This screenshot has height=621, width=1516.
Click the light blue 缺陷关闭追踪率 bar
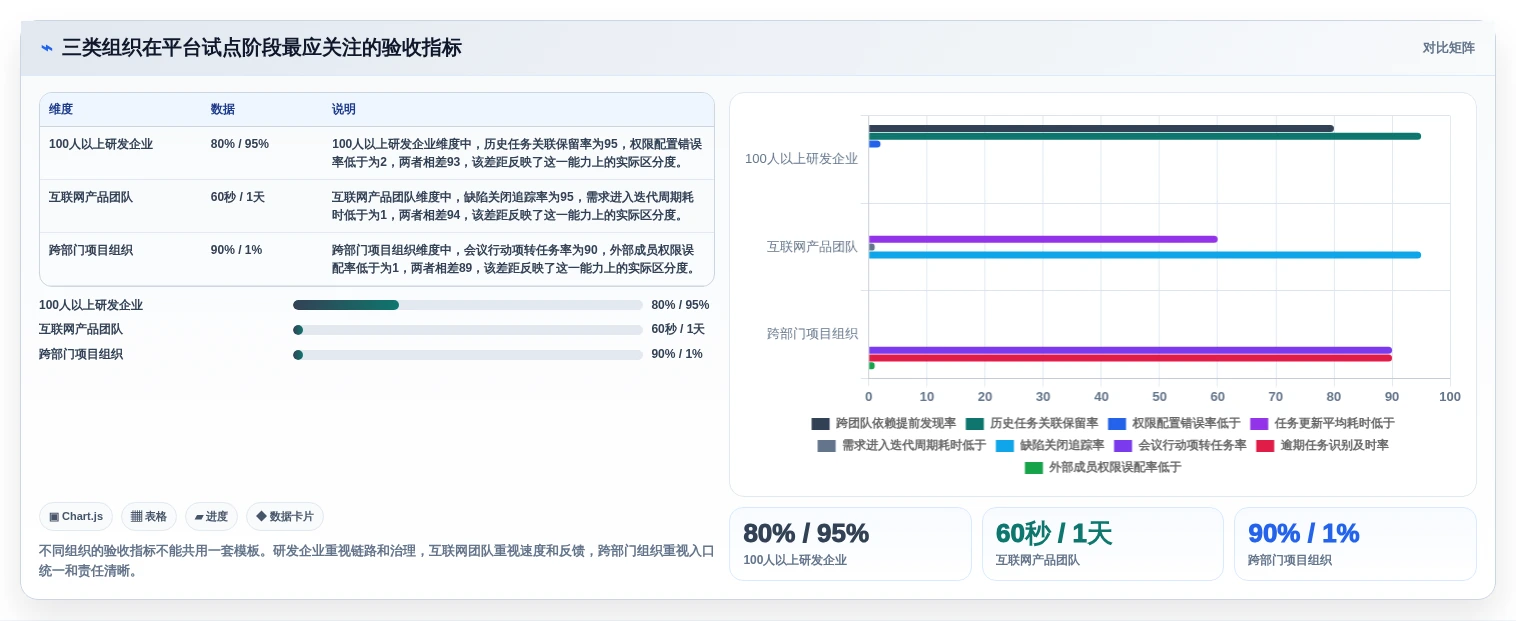(x=1144, y=255)
